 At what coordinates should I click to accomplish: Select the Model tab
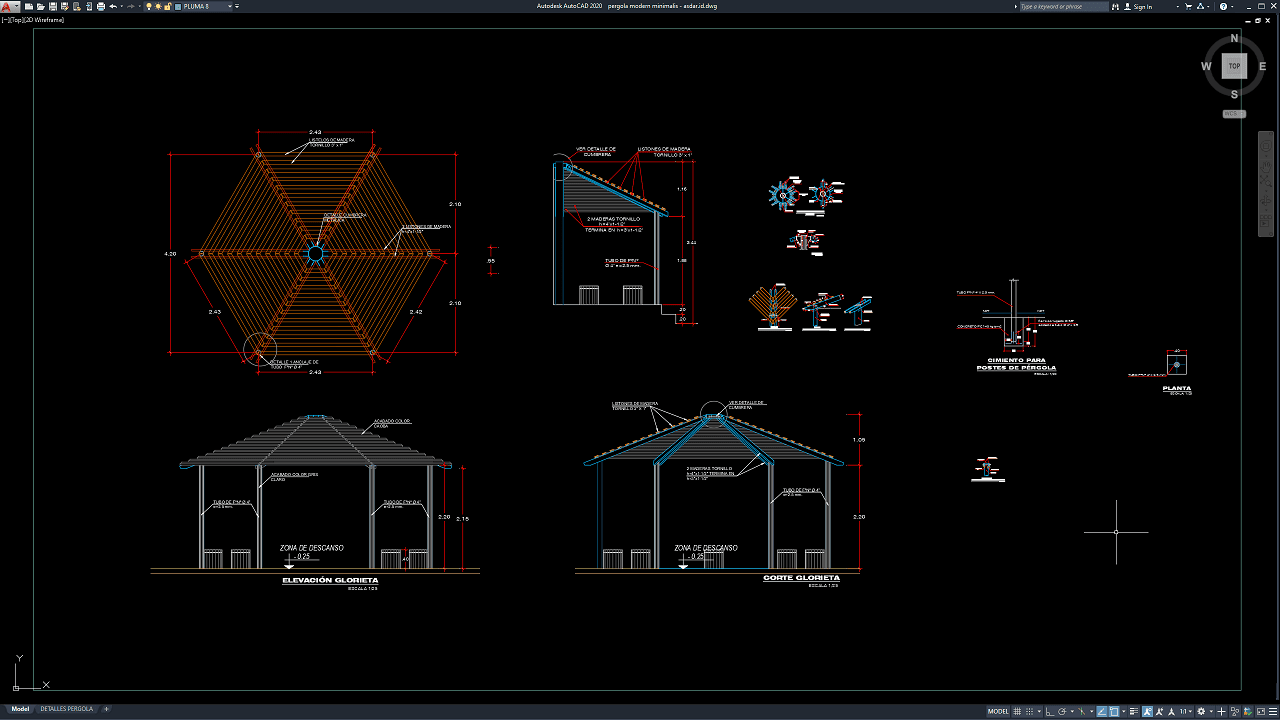point(20,709)
